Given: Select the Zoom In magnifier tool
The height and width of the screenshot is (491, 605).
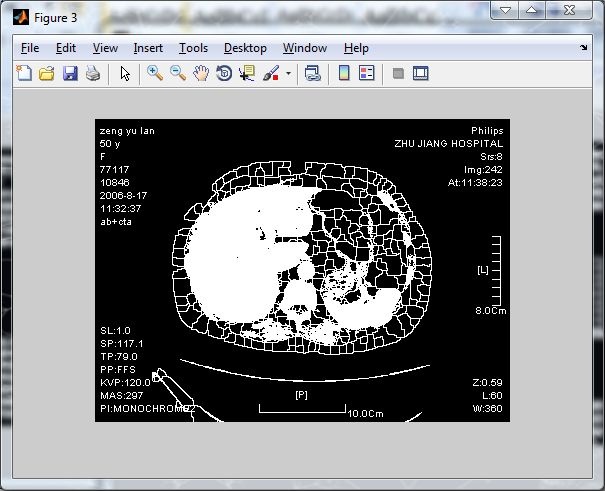Looking at the screenshot, I should tap(155, 73).
